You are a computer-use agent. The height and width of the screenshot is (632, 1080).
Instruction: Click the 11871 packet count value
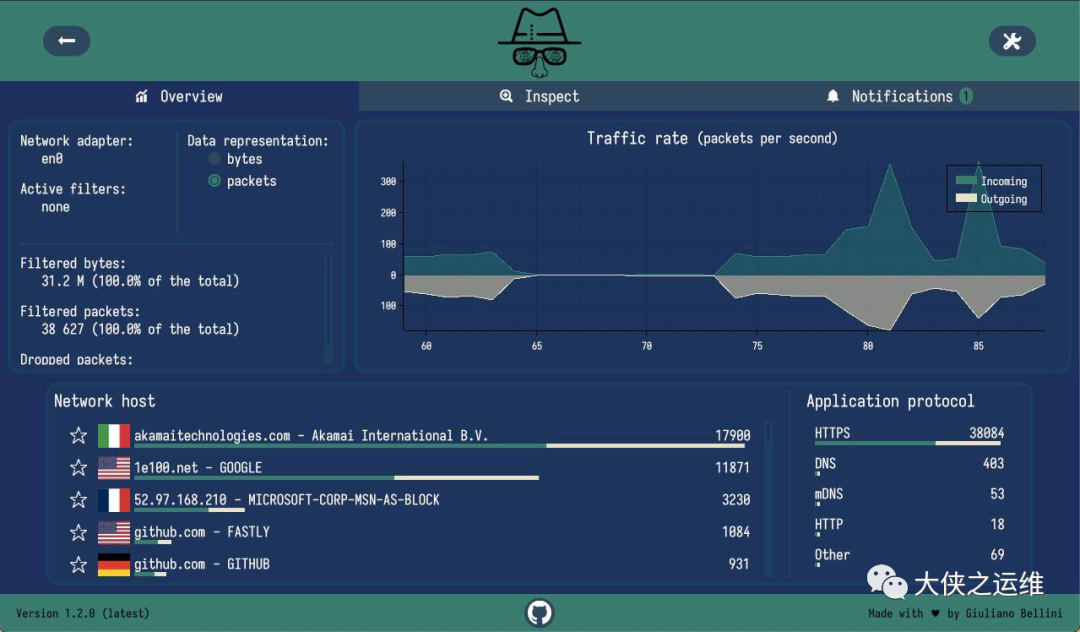tap(732, 467)
